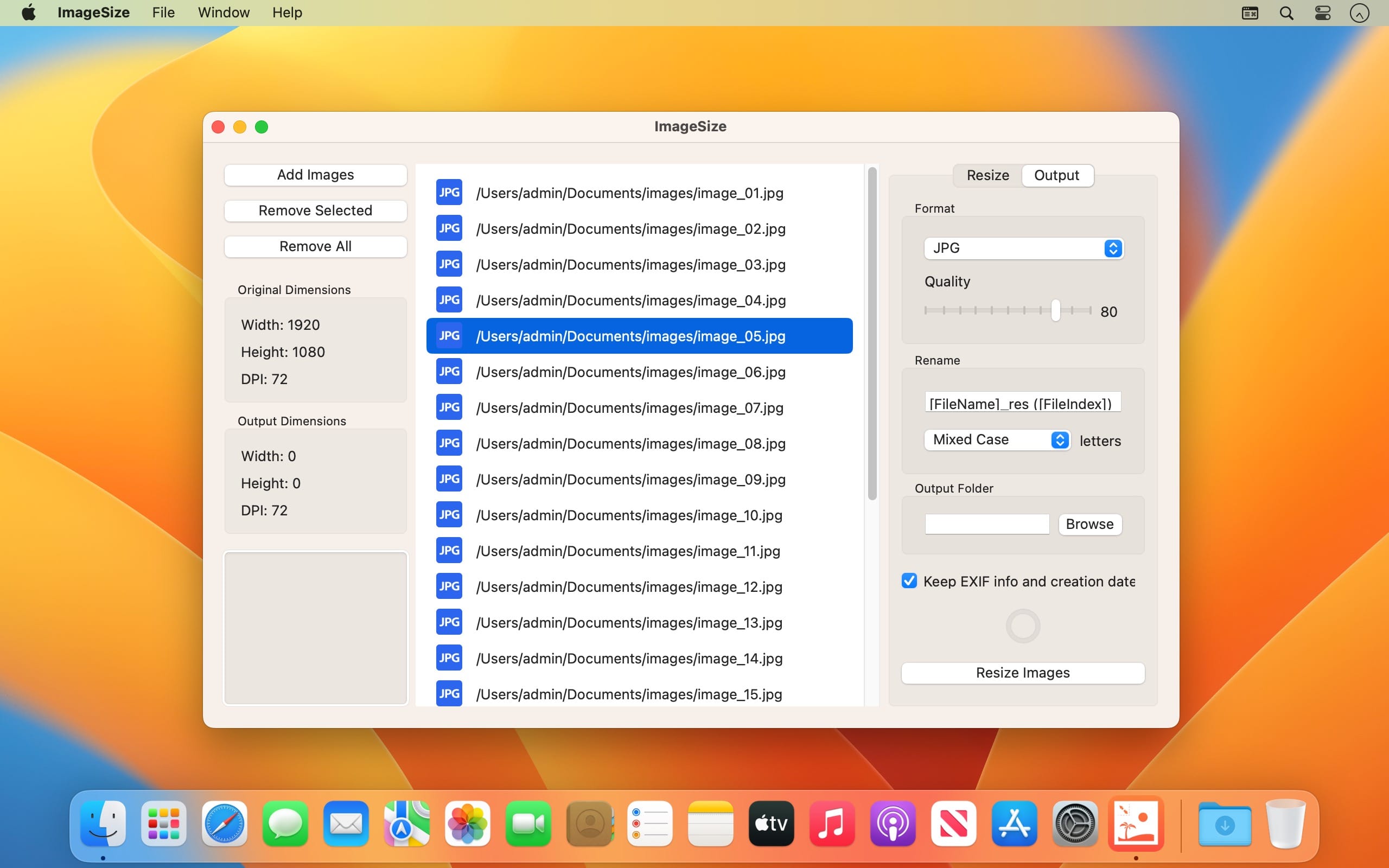Click the Remove All button
This screenshot has width=1389, height=868.
coord(316,246)
